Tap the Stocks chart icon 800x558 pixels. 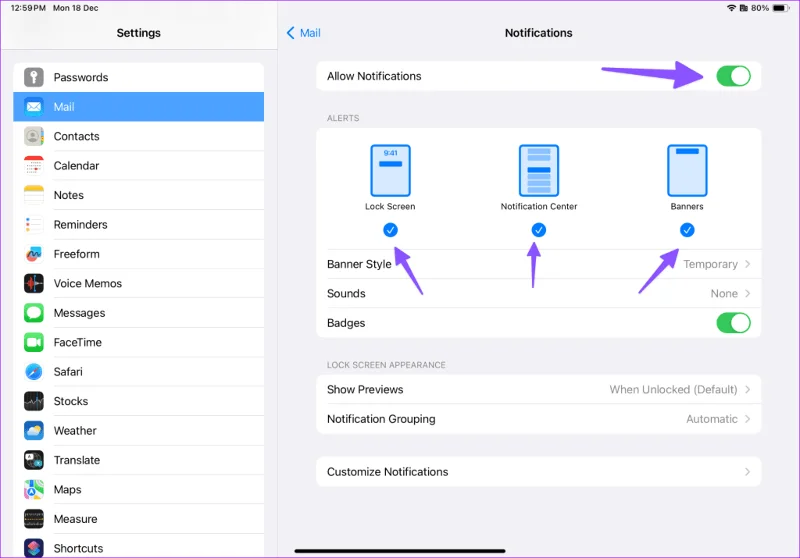pos(34,401)
